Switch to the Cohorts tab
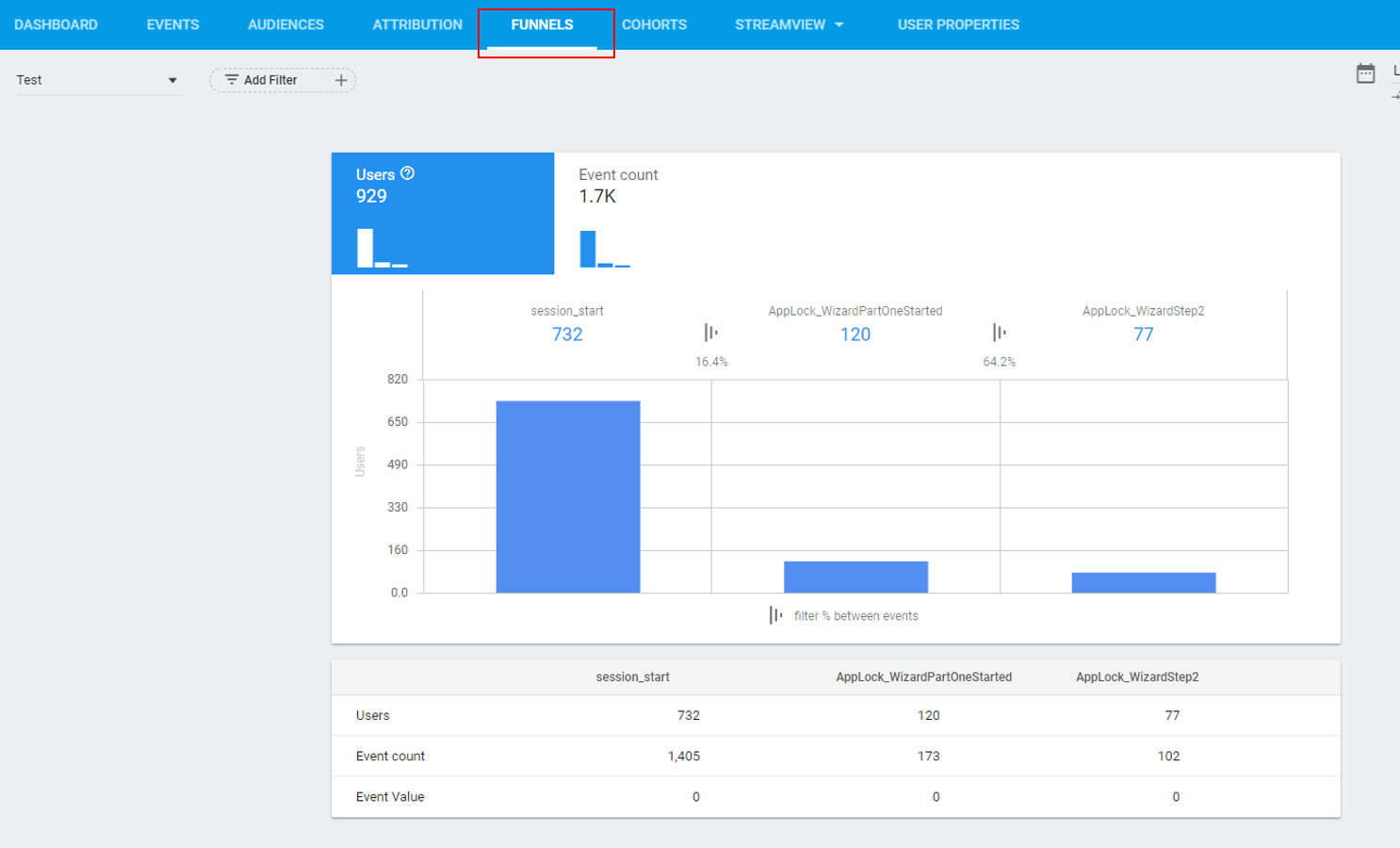 coord(654,24)
